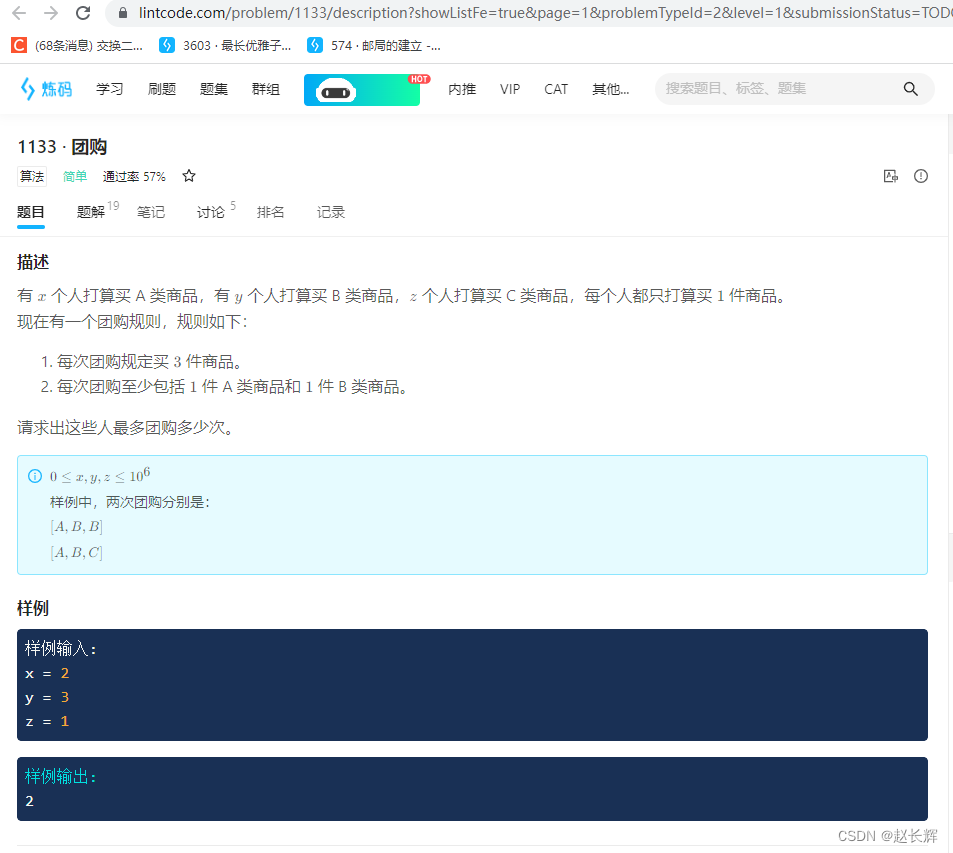This screenshot has width=953, height=853.
Task: Click the feedback/report icon near the star
Action: 890,176
